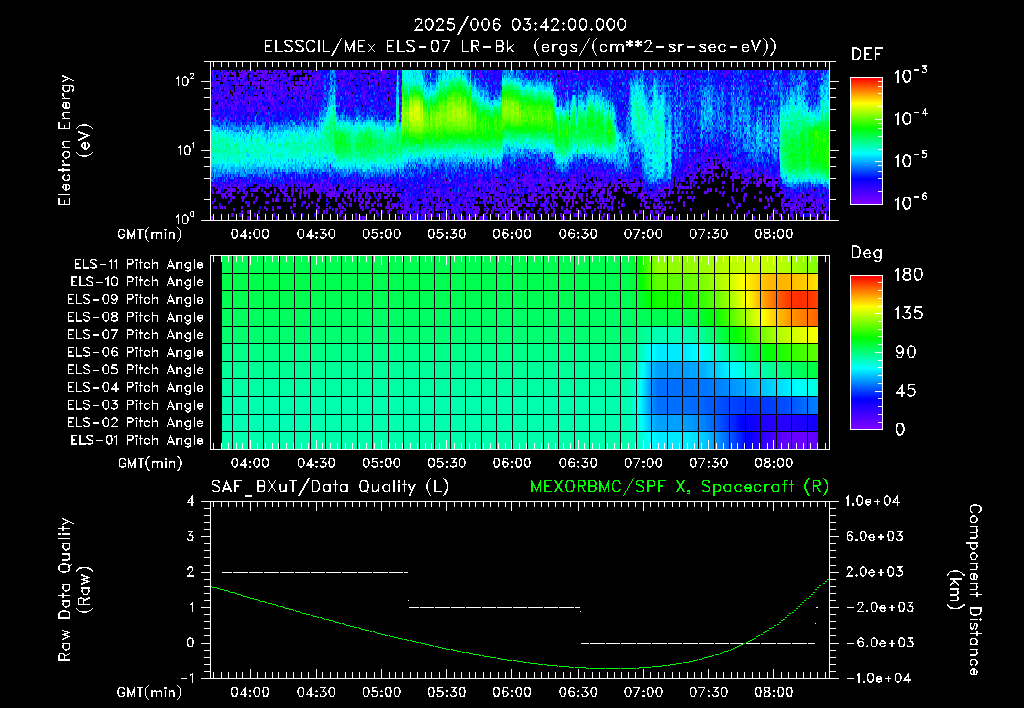Select the ELS-10 Pitch Angle row label
Image resolution: width=1024 pixels, height=708 pixels.
tap(137, 282)
